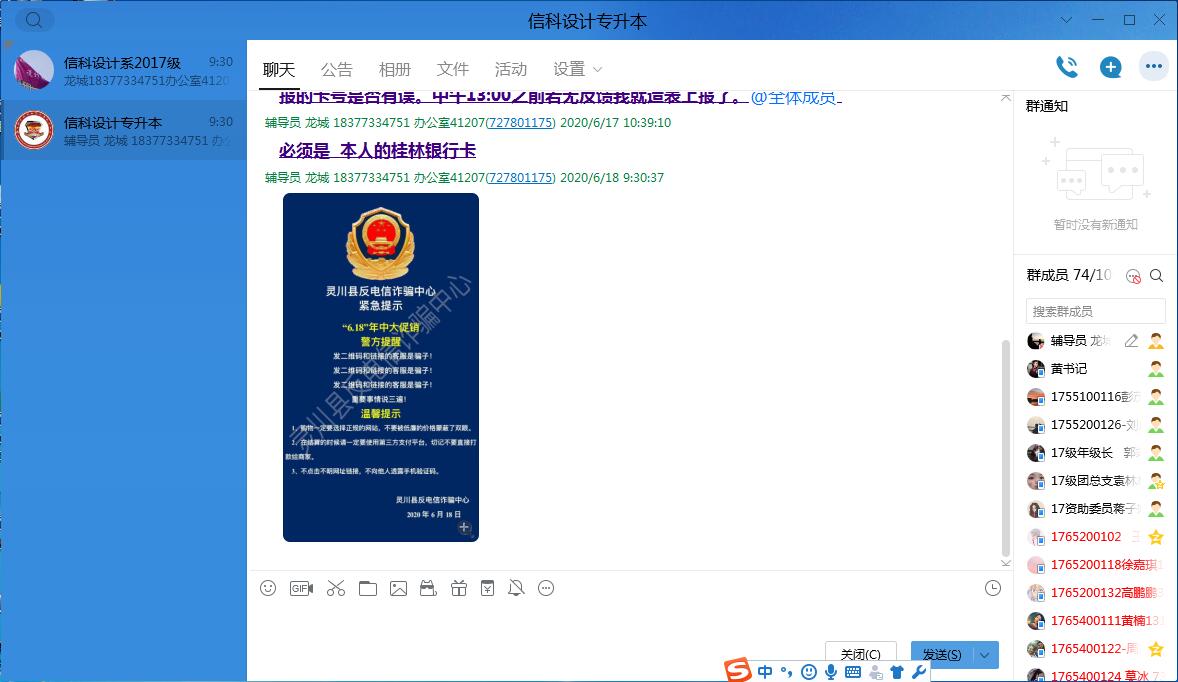Select the scissors screenshot tool
1178x682 pixels.
click(336, 588)
